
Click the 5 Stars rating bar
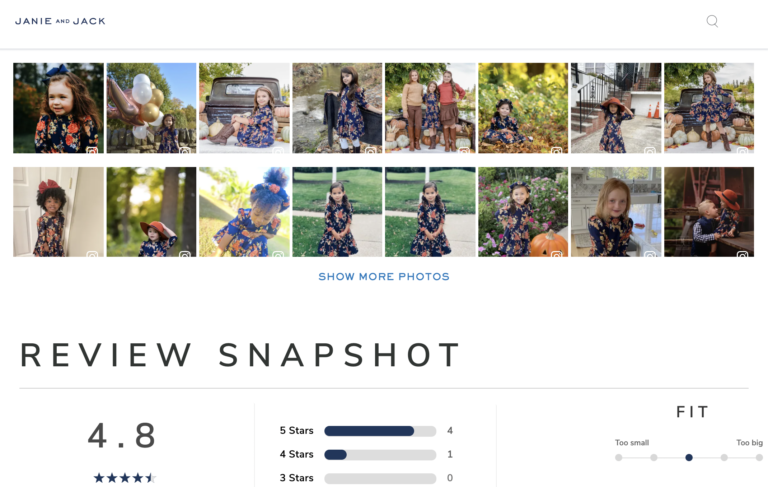click(x=380, y=431)
